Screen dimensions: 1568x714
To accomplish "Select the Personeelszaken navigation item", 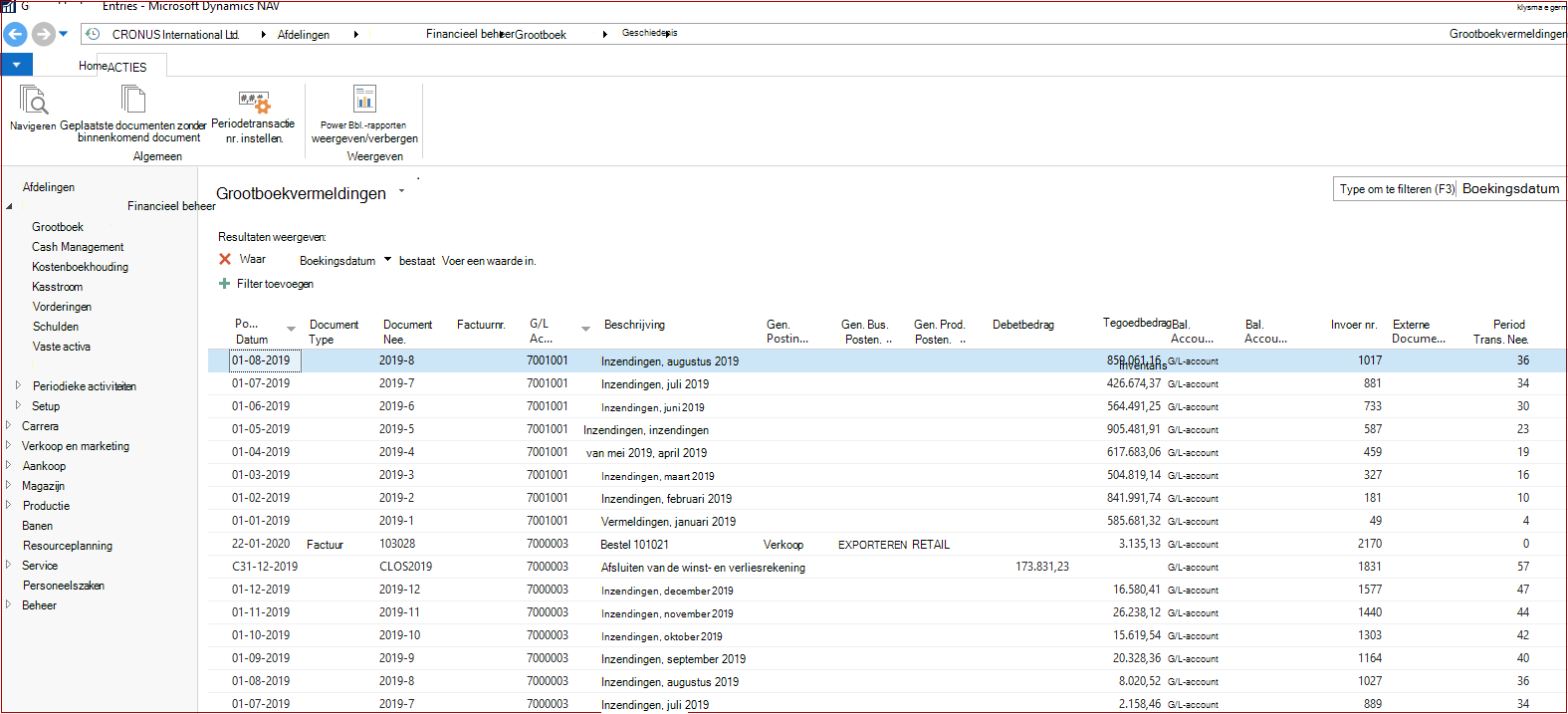I will pos(64,586).
